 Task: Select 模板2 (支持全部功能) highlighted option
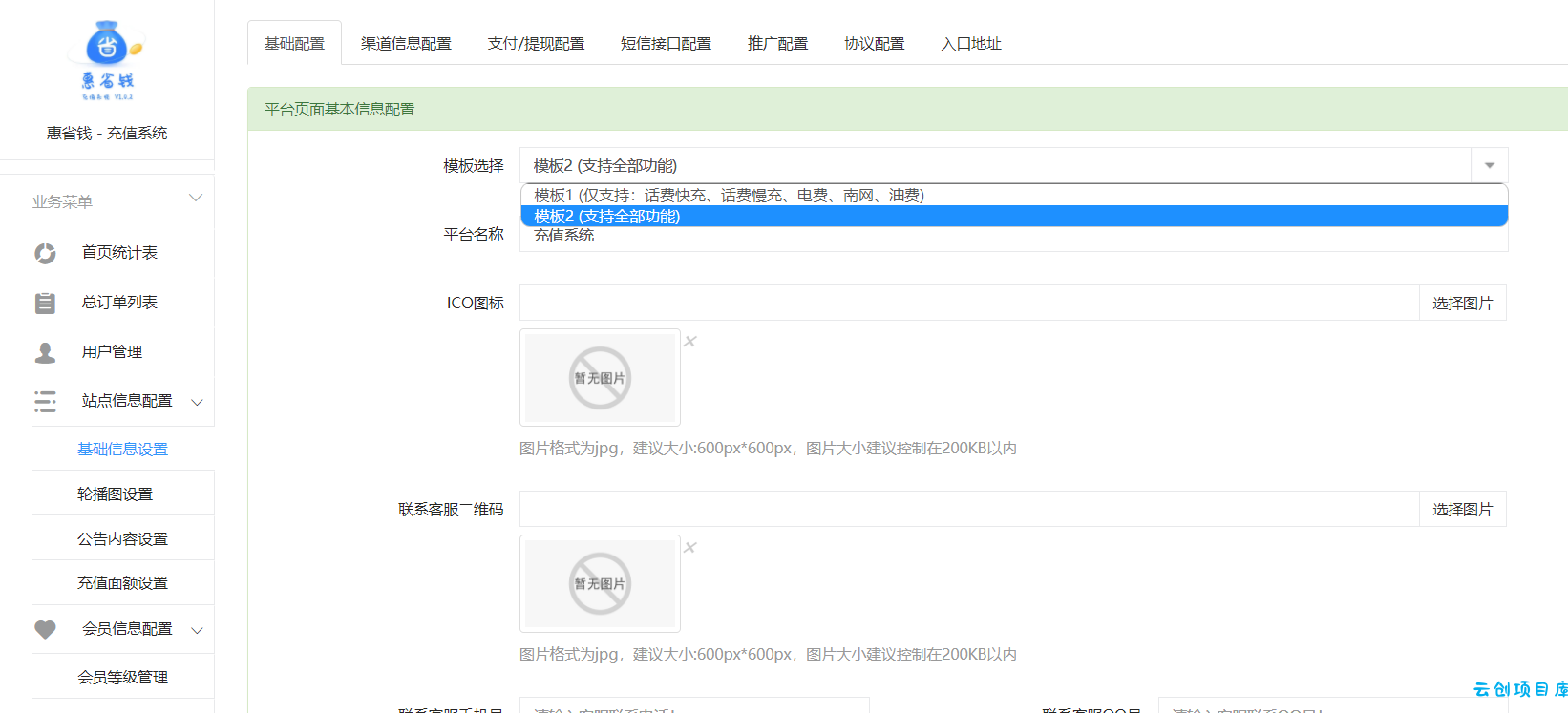pos(1014,217)
